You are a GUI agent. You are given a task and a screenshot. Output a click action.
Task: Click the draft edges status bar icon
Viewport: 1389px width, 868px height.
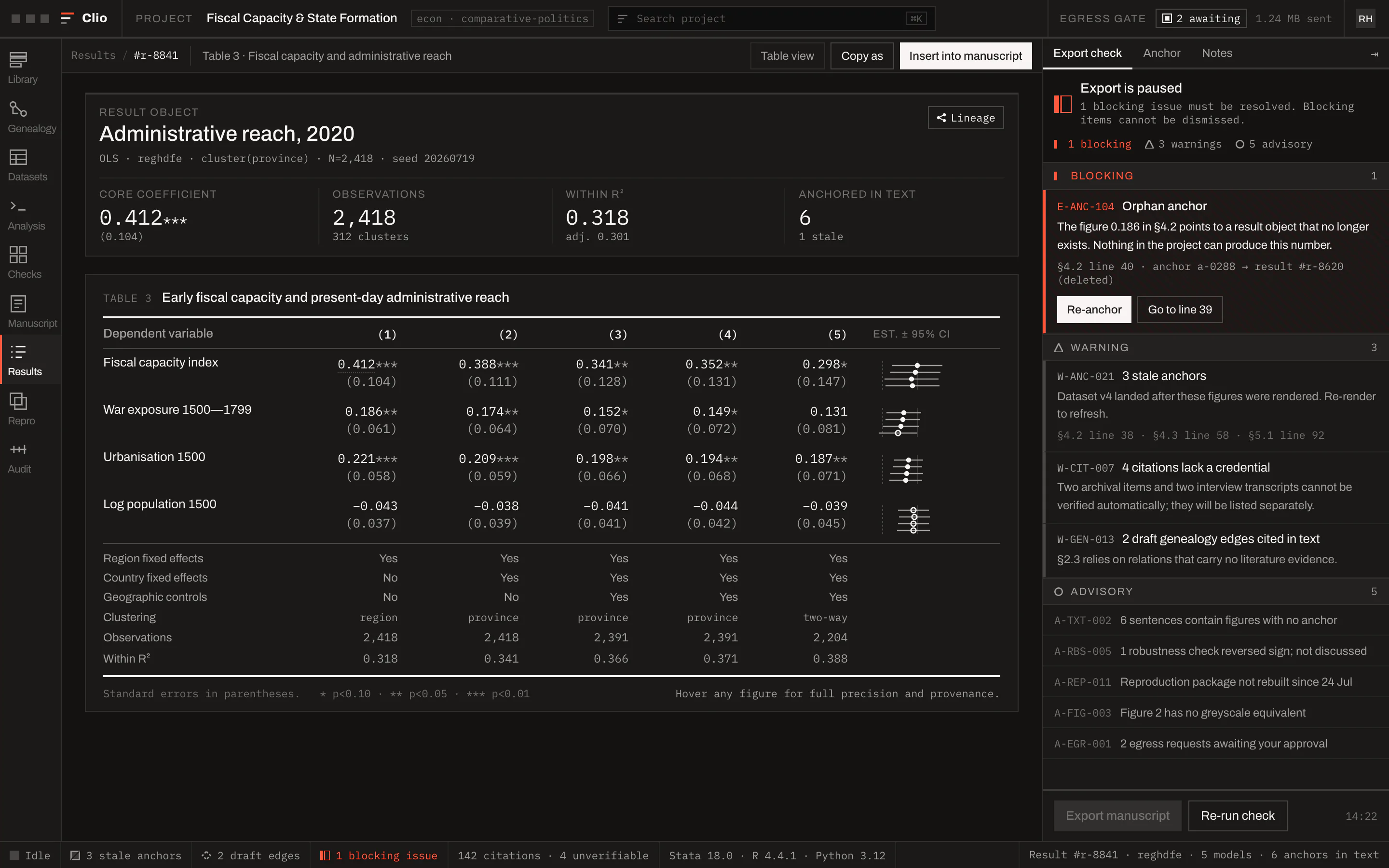(x=206, y=855)
